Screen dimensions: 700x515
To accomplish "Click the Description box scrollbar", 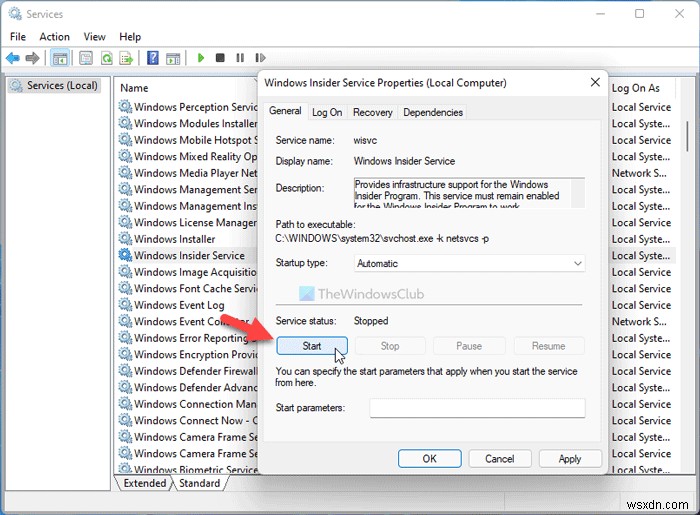I will pyautogui.click(x=578, y=193).
